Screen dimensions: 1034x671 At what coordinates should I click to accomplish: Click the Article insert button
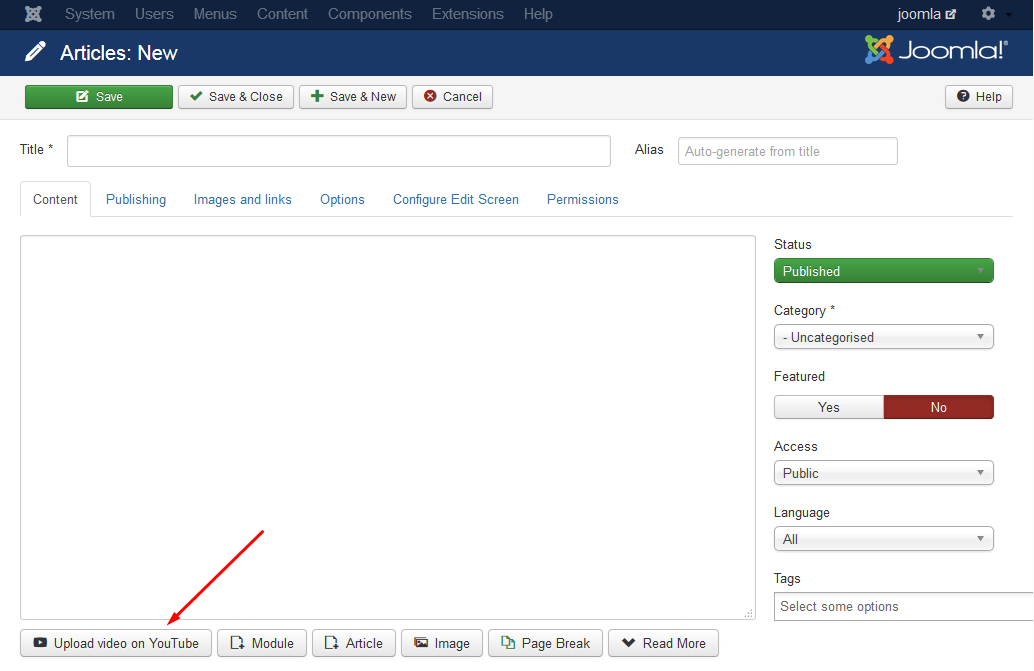(354, 643)
